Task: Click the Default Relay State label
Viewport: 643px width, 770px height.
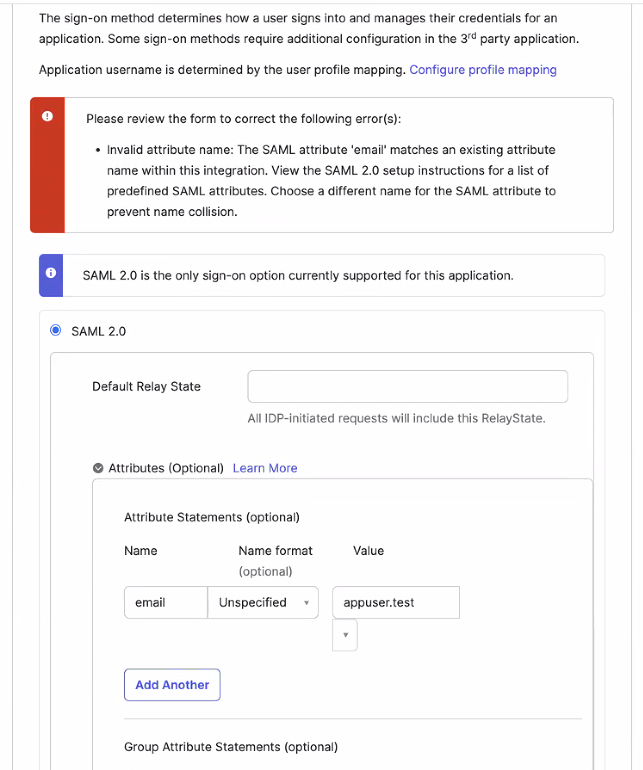Action: coord(146,387)
